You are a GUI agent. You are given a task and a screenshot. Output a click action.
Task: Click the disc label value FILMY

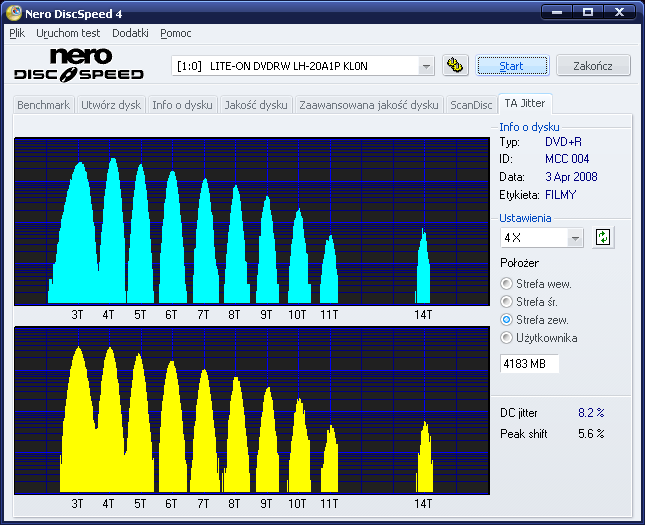[x=560, y=195]
